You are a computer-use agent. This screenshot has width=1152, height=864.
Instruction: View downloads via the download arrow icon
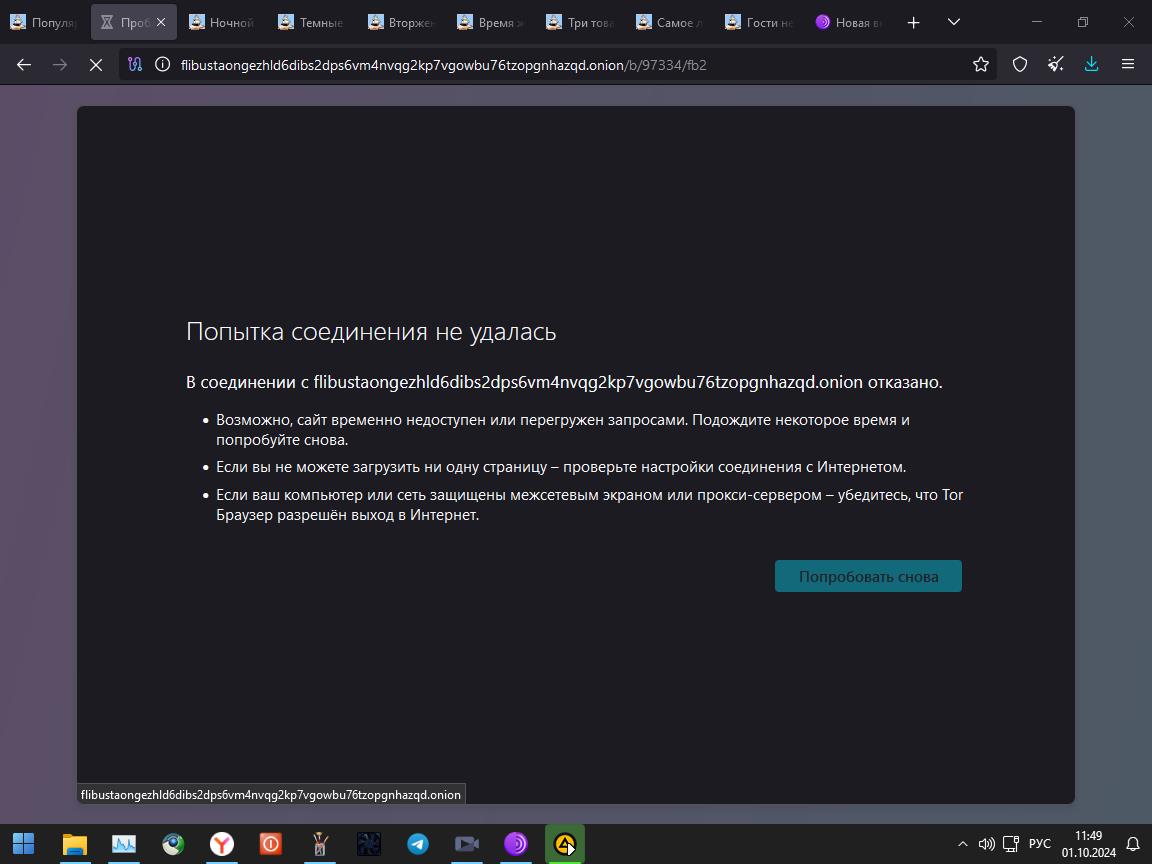(1091, 64)
